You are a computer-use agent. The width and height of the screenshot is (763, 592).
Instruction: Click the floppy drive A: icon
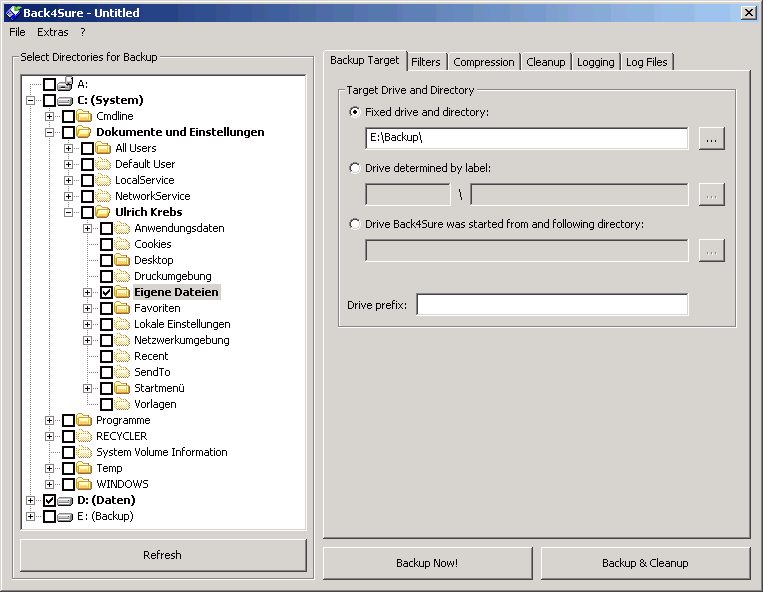pos(65,84)
